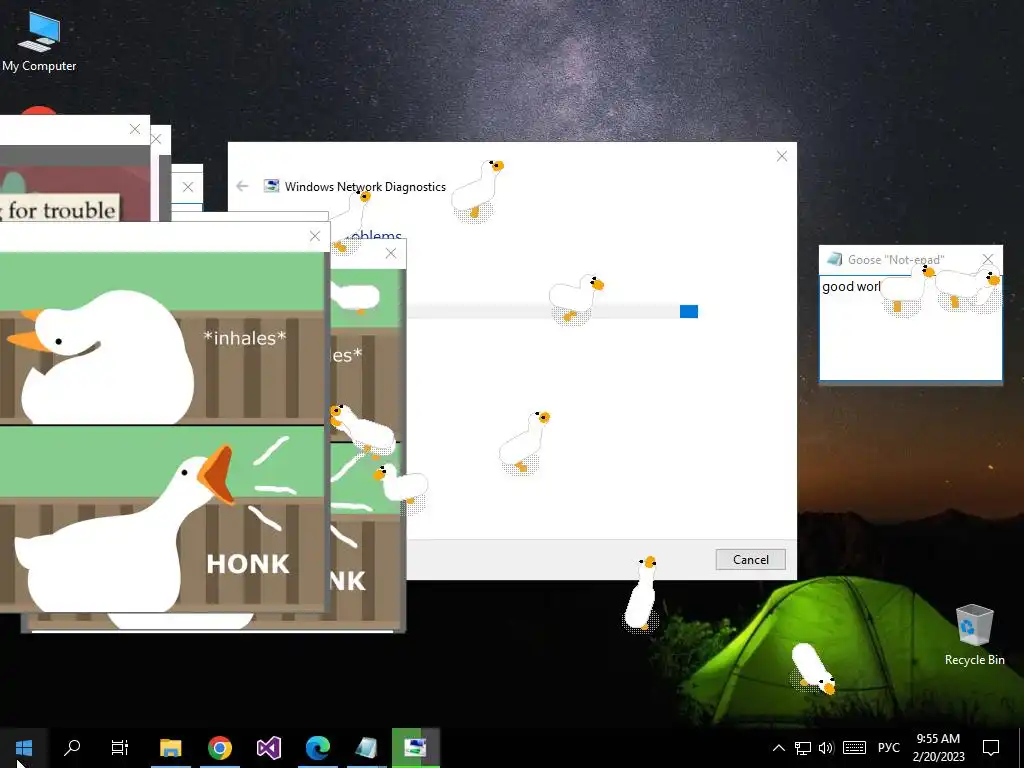Close the second HONK meme window behind

tap(391, 253)
